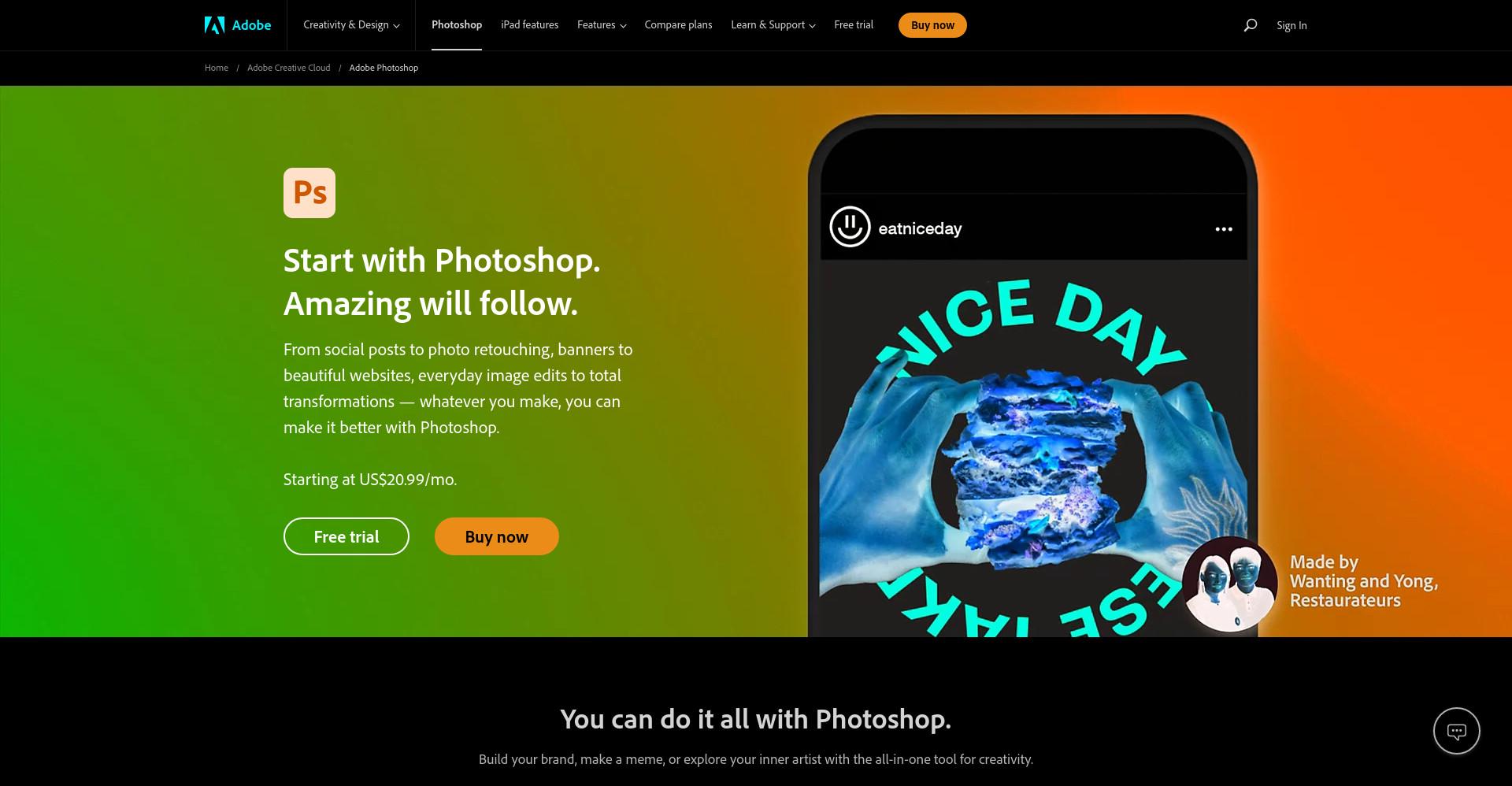The width and height of the screenshot is (1512, 786).
Task: Click the orange Buy now navbar button
Action: 932,25
